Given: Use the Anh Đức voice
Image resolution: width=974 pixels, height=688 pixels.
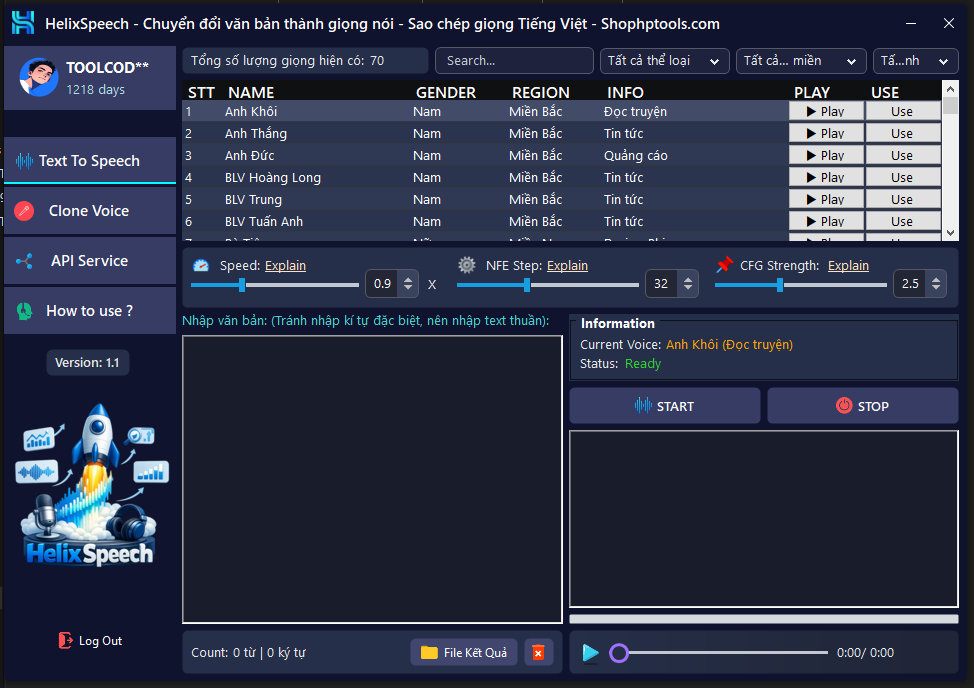Looking at the screenshot, I should click(x=903, y=155).
